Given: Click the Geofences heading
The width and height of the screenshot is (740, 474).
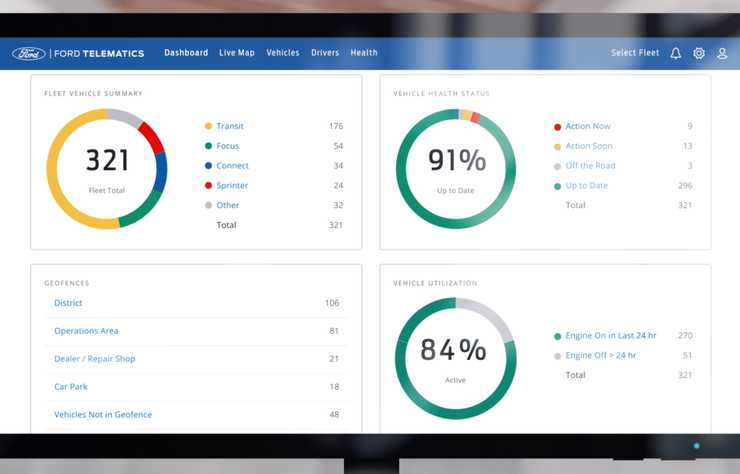Looking at the screenshot, I should 67,283.
